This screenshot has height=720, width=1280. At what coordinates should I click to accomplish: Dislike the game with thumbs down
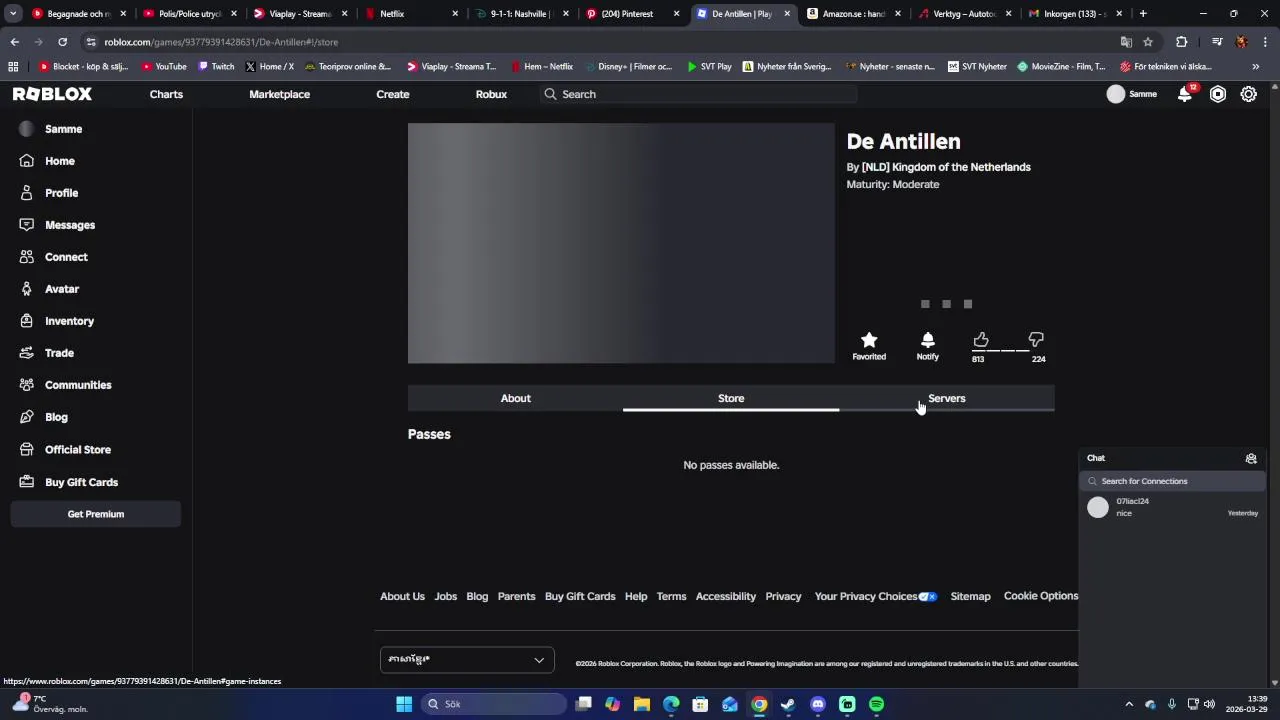[x=1036, y=340]
